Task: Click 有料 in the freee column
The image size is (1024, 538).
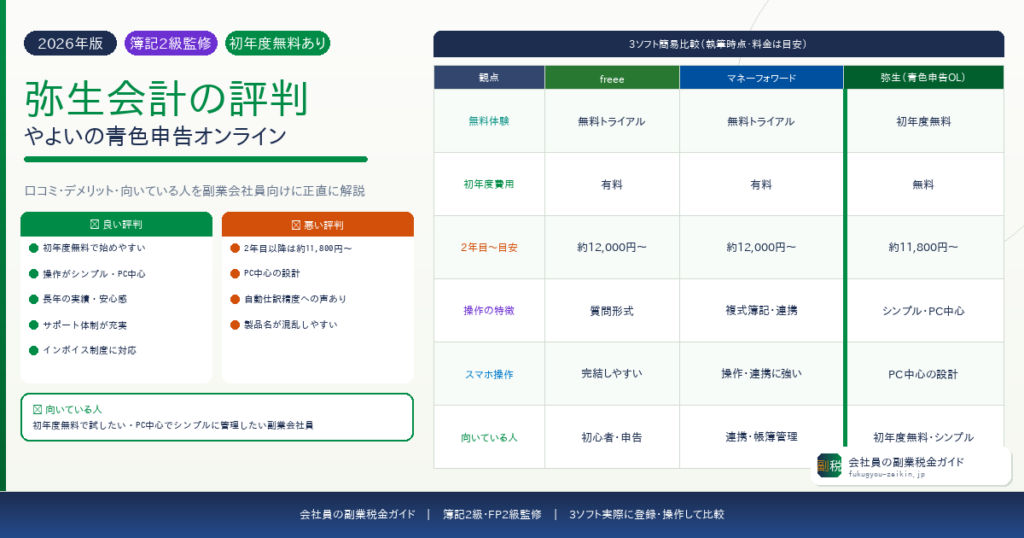Action: point(611,185)
